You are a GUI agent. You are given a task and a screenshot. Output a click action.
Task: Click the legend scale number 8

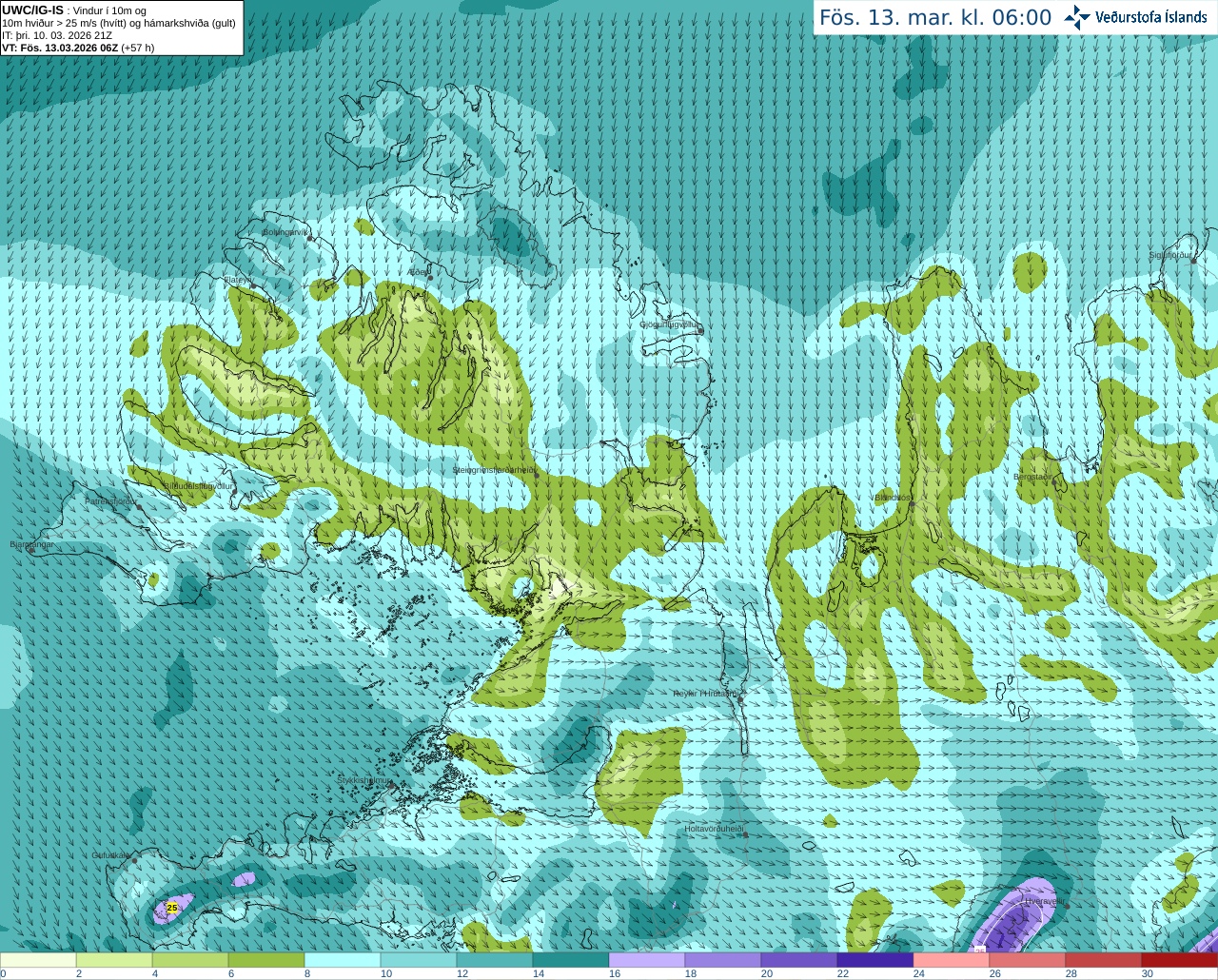(307, 973)
